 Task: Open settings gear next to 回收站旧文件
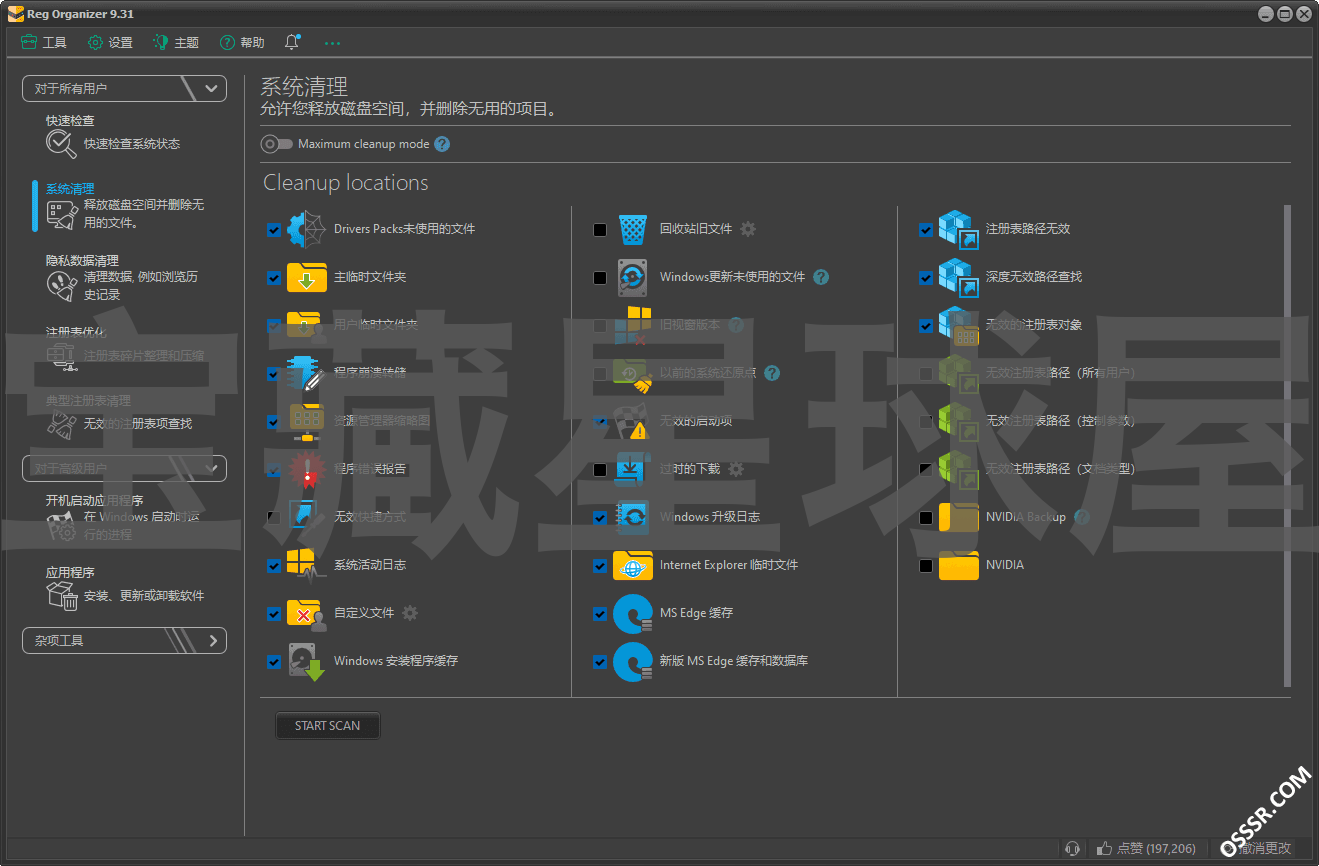(748, 229)
